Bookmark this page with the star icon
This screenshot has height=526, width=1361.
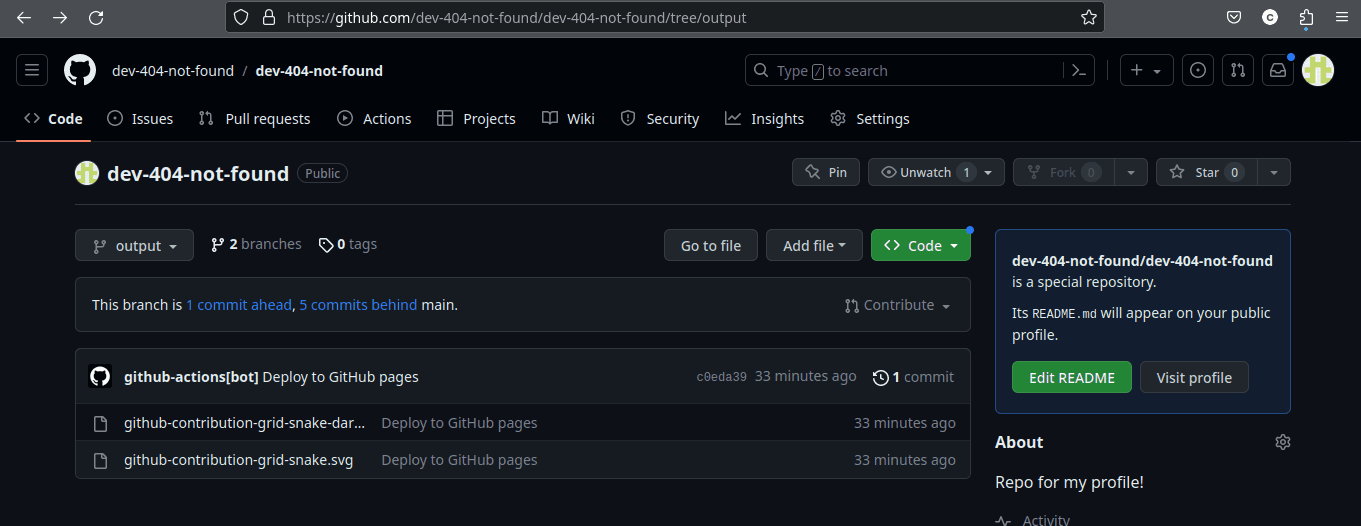[1089, 18]
